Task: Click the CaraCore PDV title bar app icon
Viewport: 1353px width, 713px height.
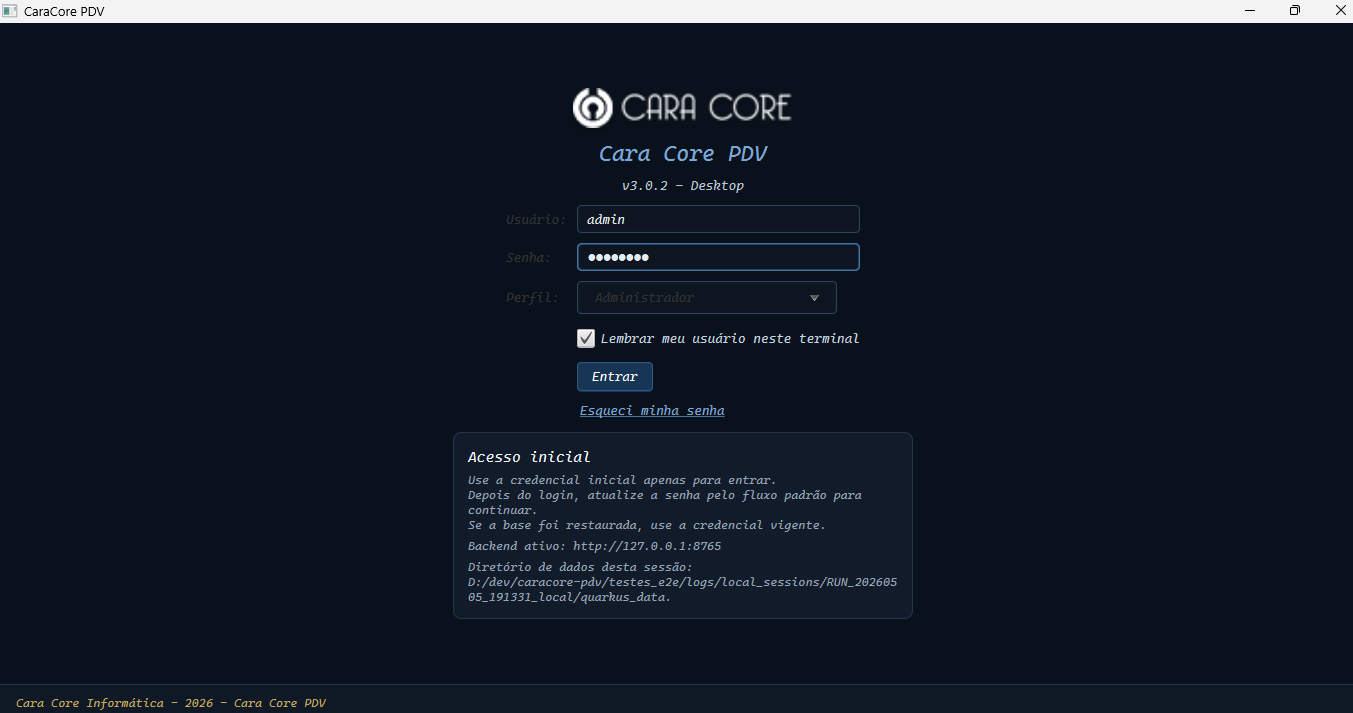Action: point(11,11)
